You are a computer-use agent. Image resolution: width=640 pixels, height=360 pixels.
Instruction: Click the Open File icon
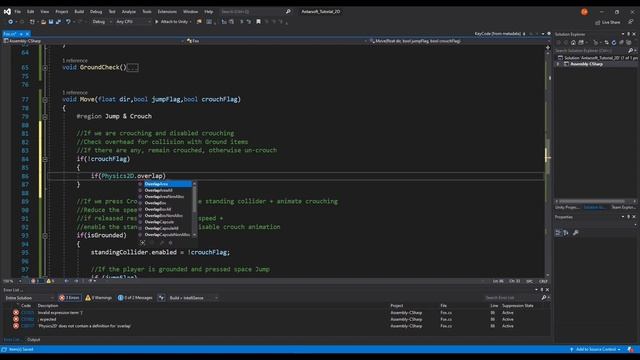pos(43,22)
